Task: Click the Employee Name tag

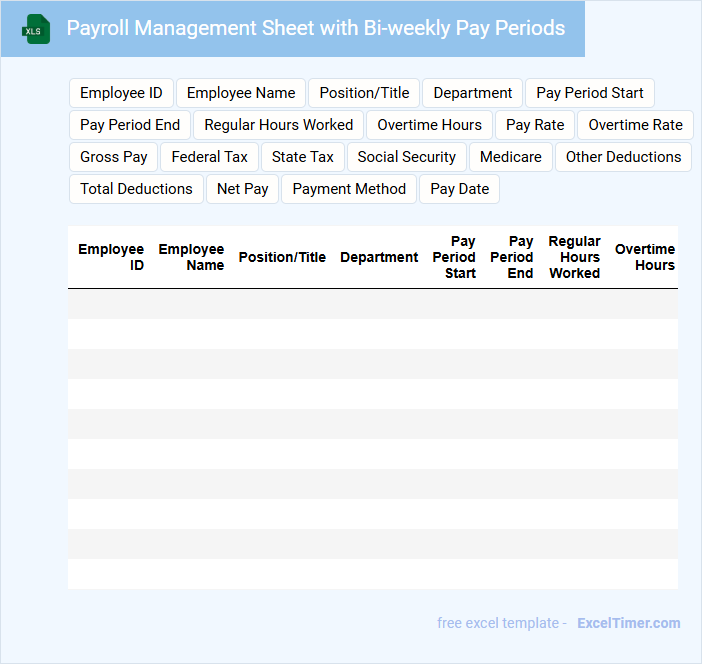Action: [241, 93]
